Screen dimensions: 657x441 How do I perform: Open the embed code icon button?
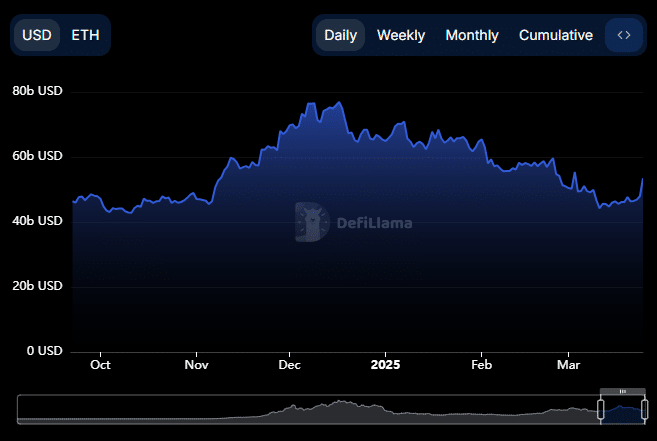(624, 35)
